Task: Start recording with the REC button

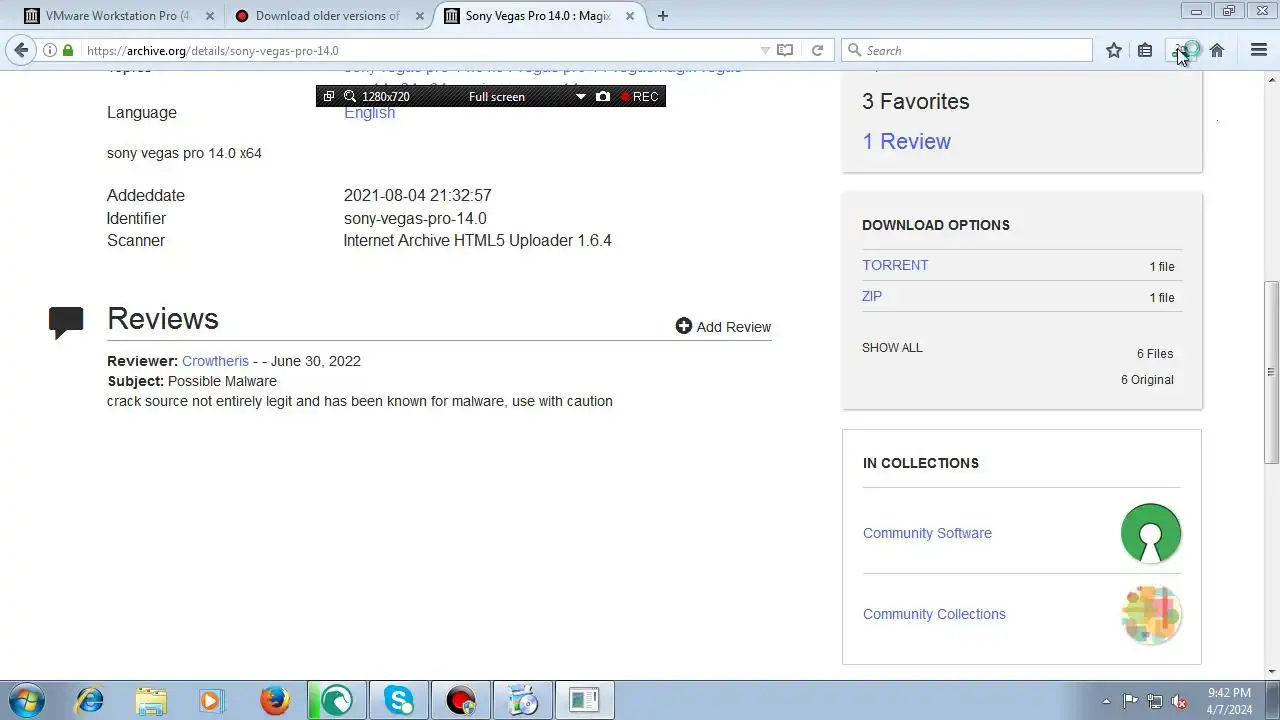Action: [640, 96]
